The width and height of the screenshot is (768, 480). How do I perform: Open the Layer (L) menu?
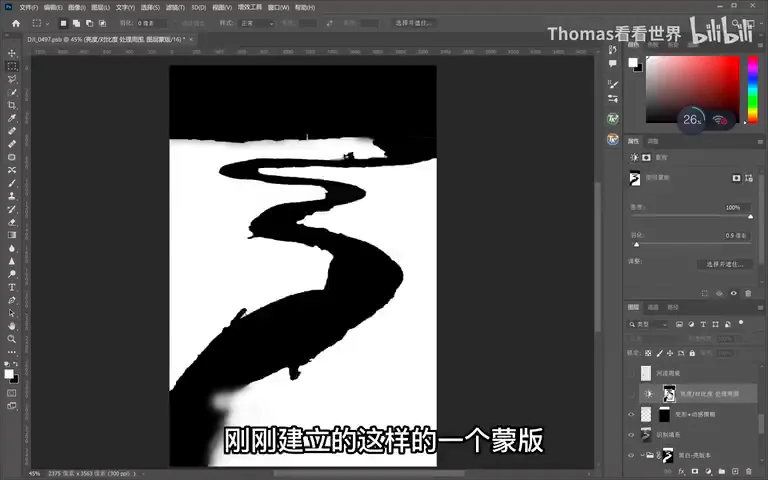pyautogui.click(x=100, y=7)
